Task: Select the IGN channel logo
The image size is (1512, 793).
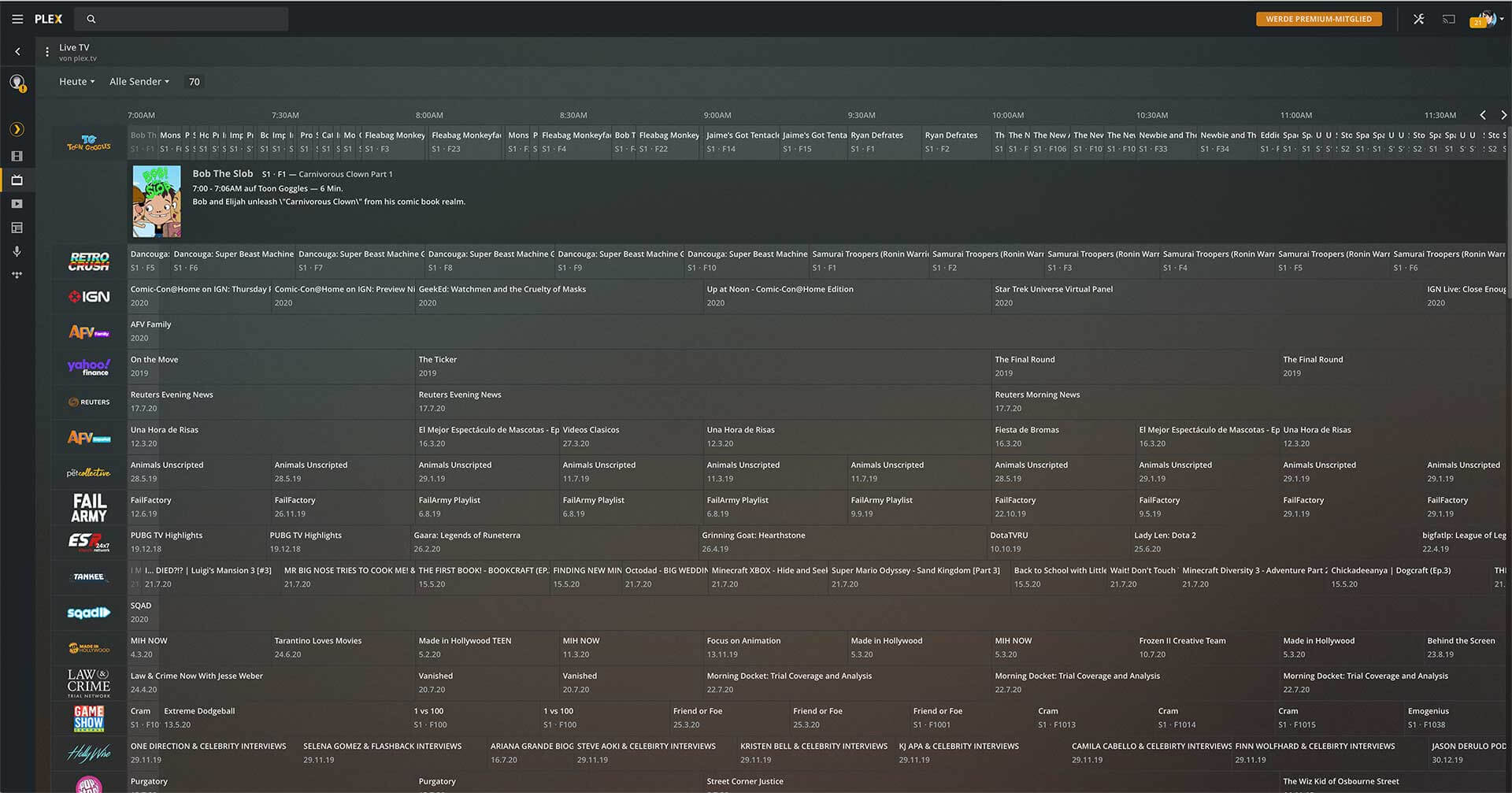Action: pyautogui.click(x=89, y=297)
